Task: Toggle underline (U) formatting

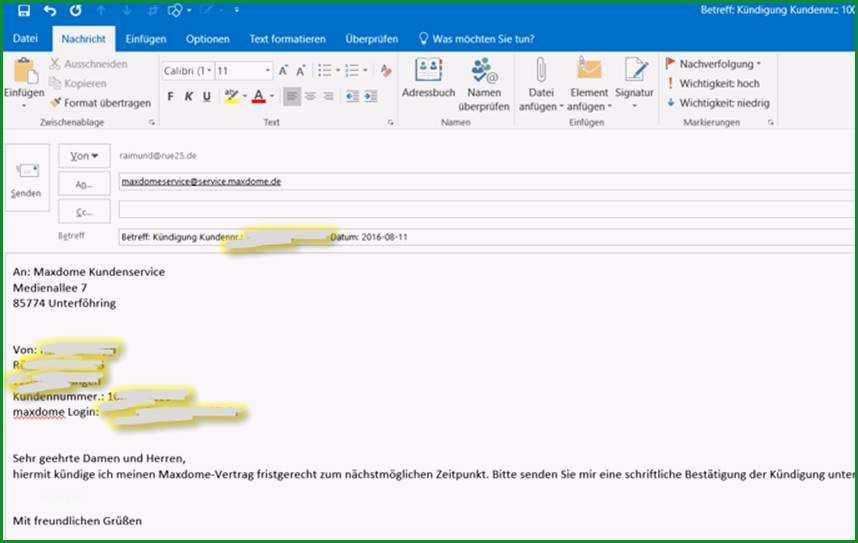Action: 206,96
